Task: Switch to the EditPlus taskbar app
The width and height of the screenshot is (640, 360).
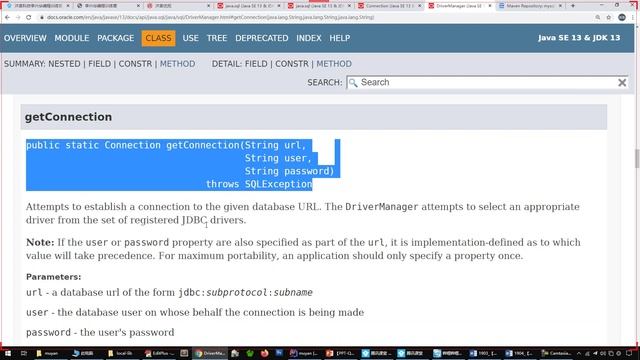Action: pos(160,353)
